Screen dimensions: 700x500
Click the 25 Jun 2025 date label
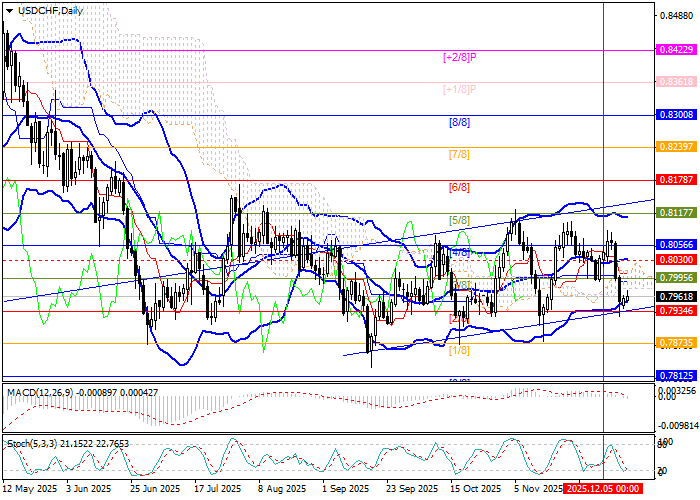pos(155,489)
